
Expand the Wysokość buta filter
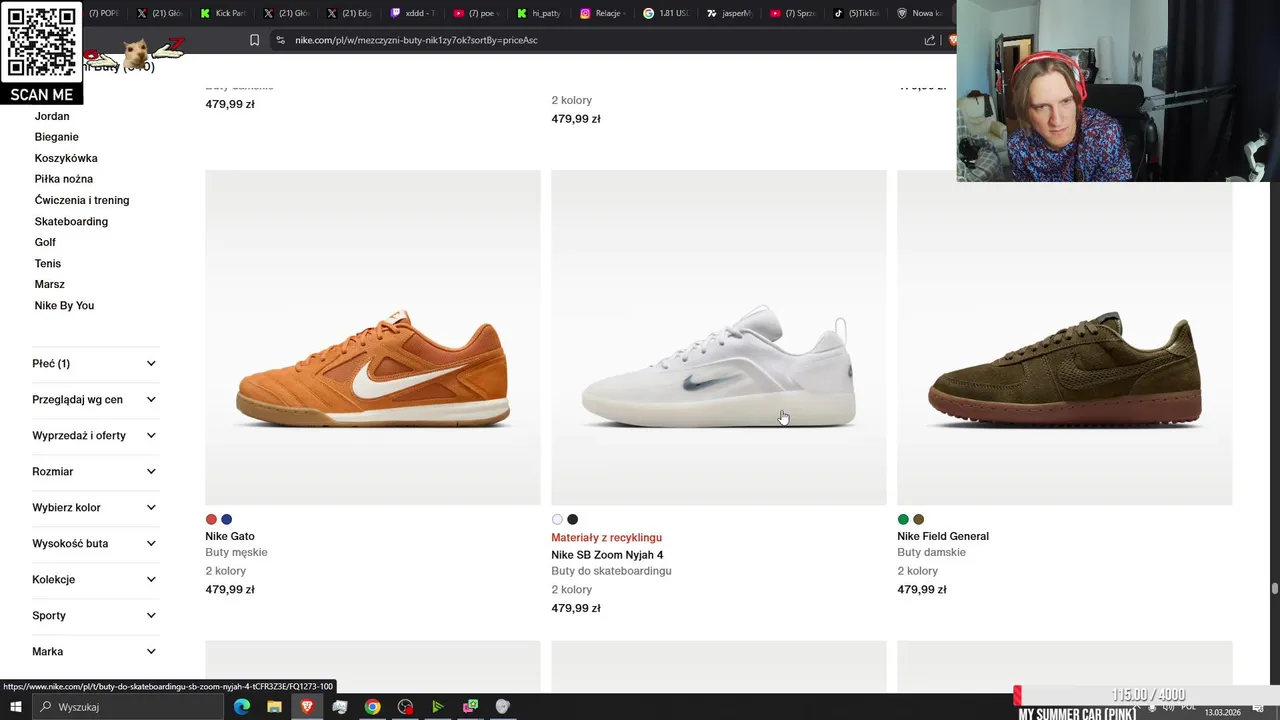(95, 544)
